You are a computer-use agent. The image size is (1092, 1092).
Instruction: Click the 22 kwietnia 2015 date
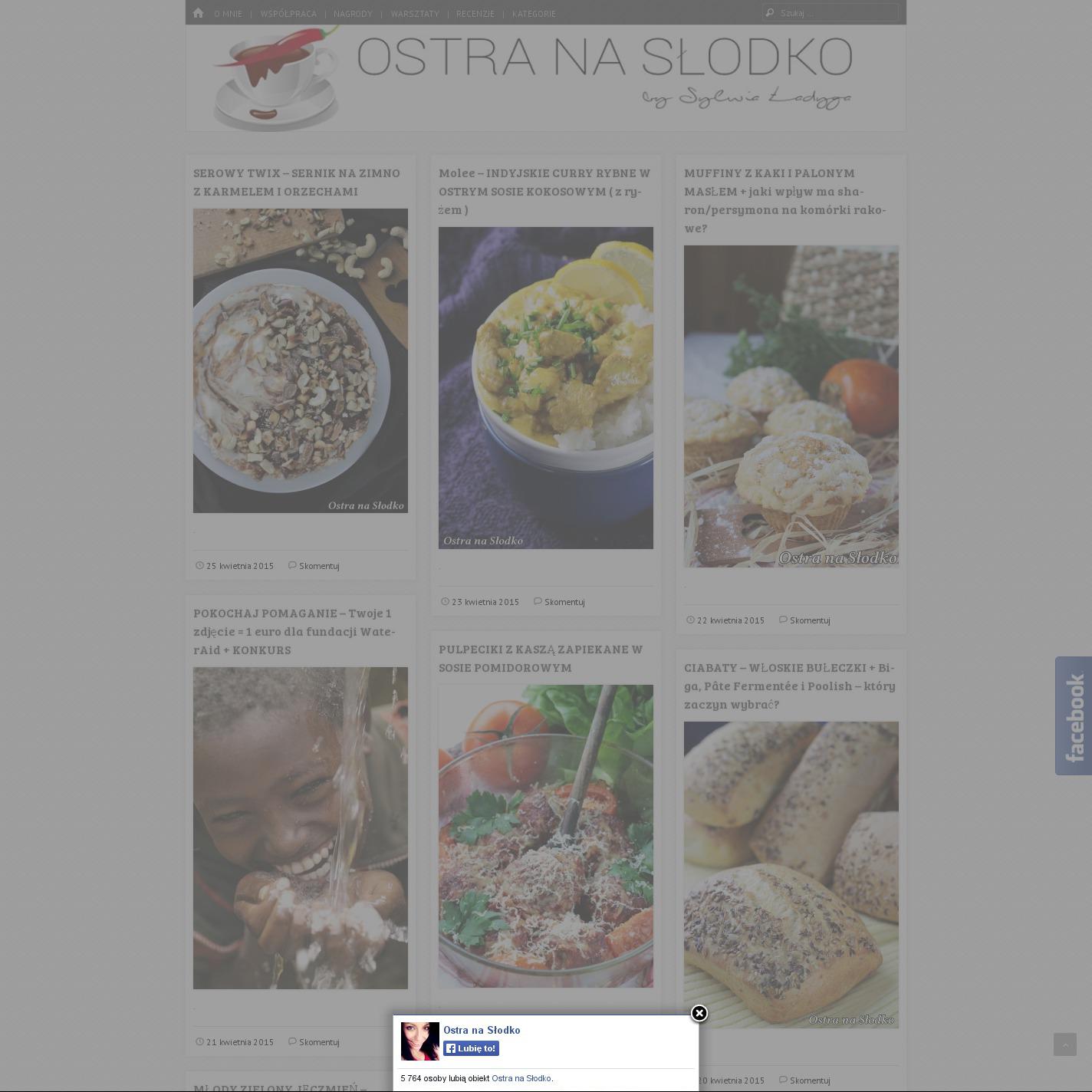pyautogui.click(x=731, y=620)
